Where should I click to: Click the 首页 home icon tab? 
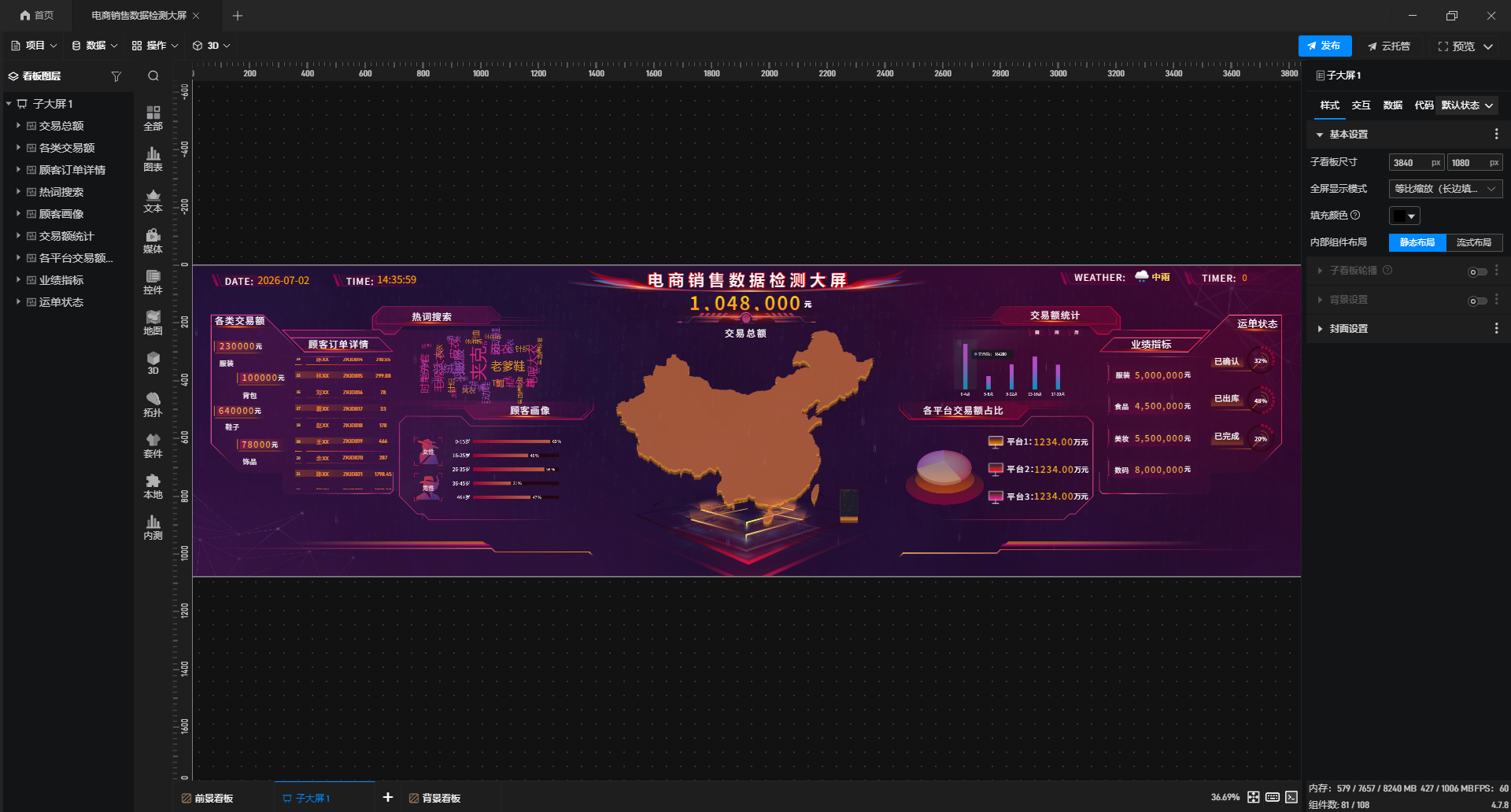click(x=37, y=16)
